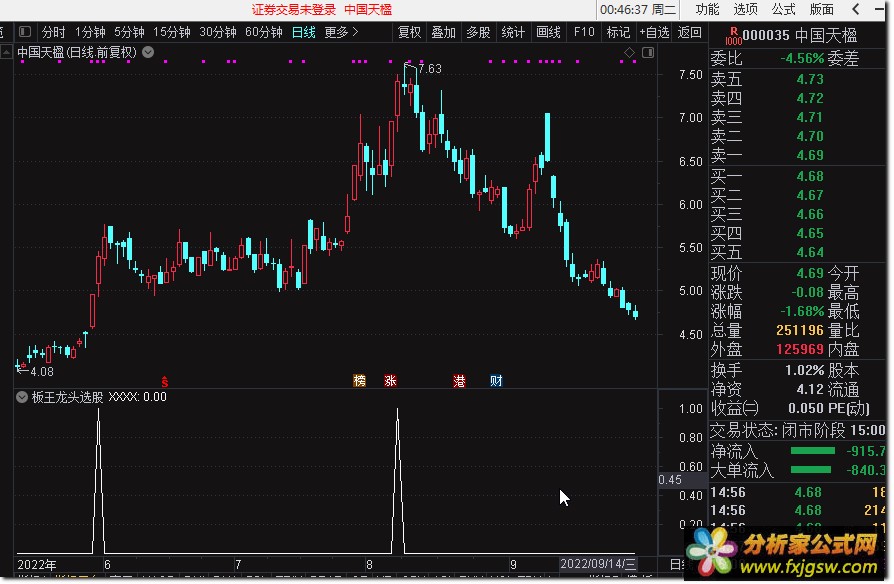894x584 pixels.
Task: Click the 外盘 value 125969
Action: pyautogui.click(x=800, y=349)
